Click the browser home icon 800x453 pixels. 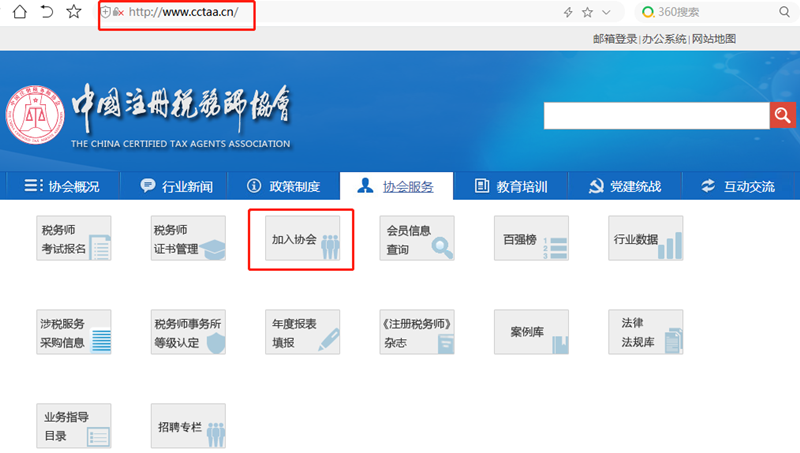coord(18,12)
